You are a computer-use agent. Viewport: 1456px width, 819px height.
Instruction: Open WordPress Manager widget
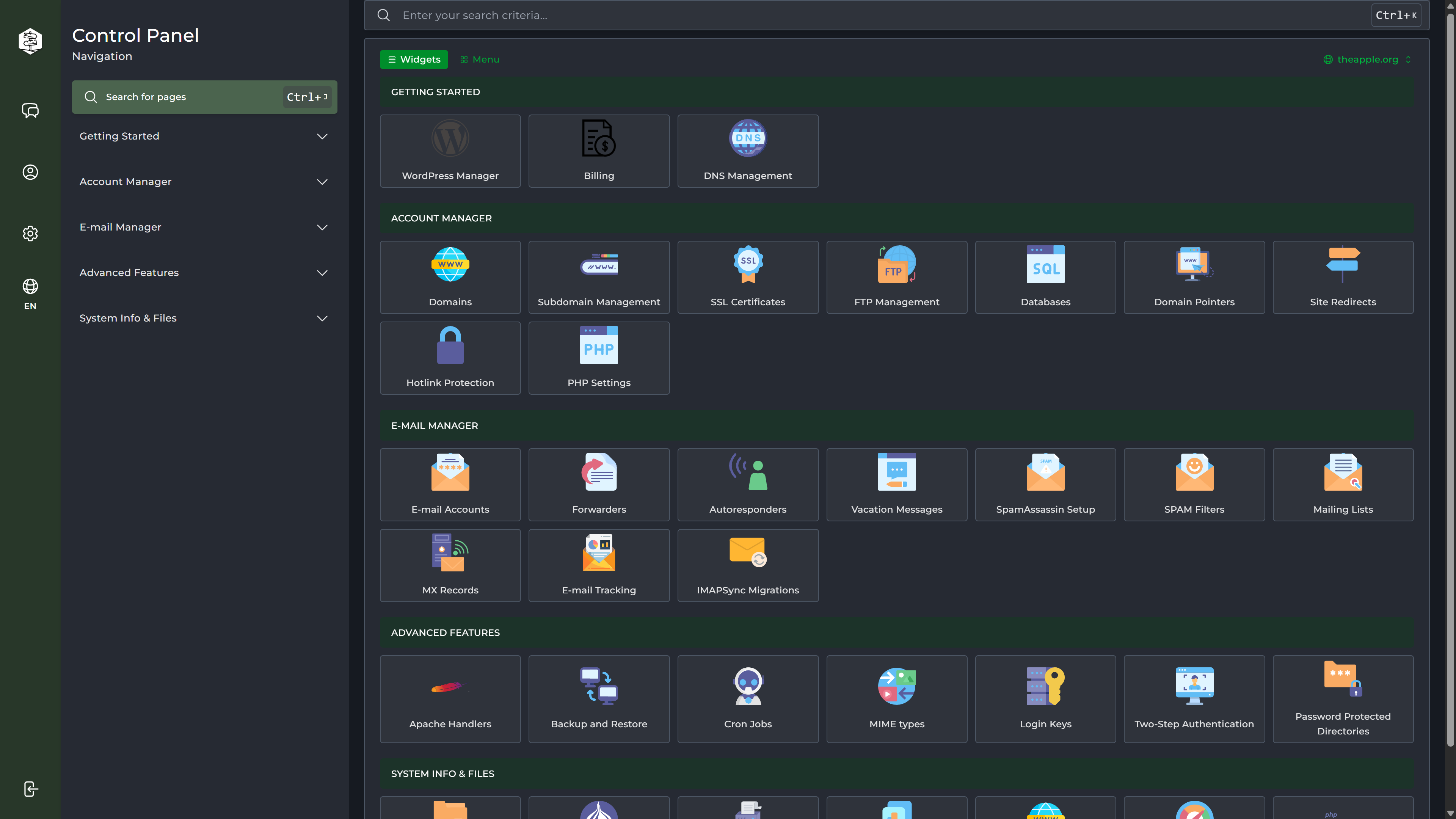coord(450,151)
